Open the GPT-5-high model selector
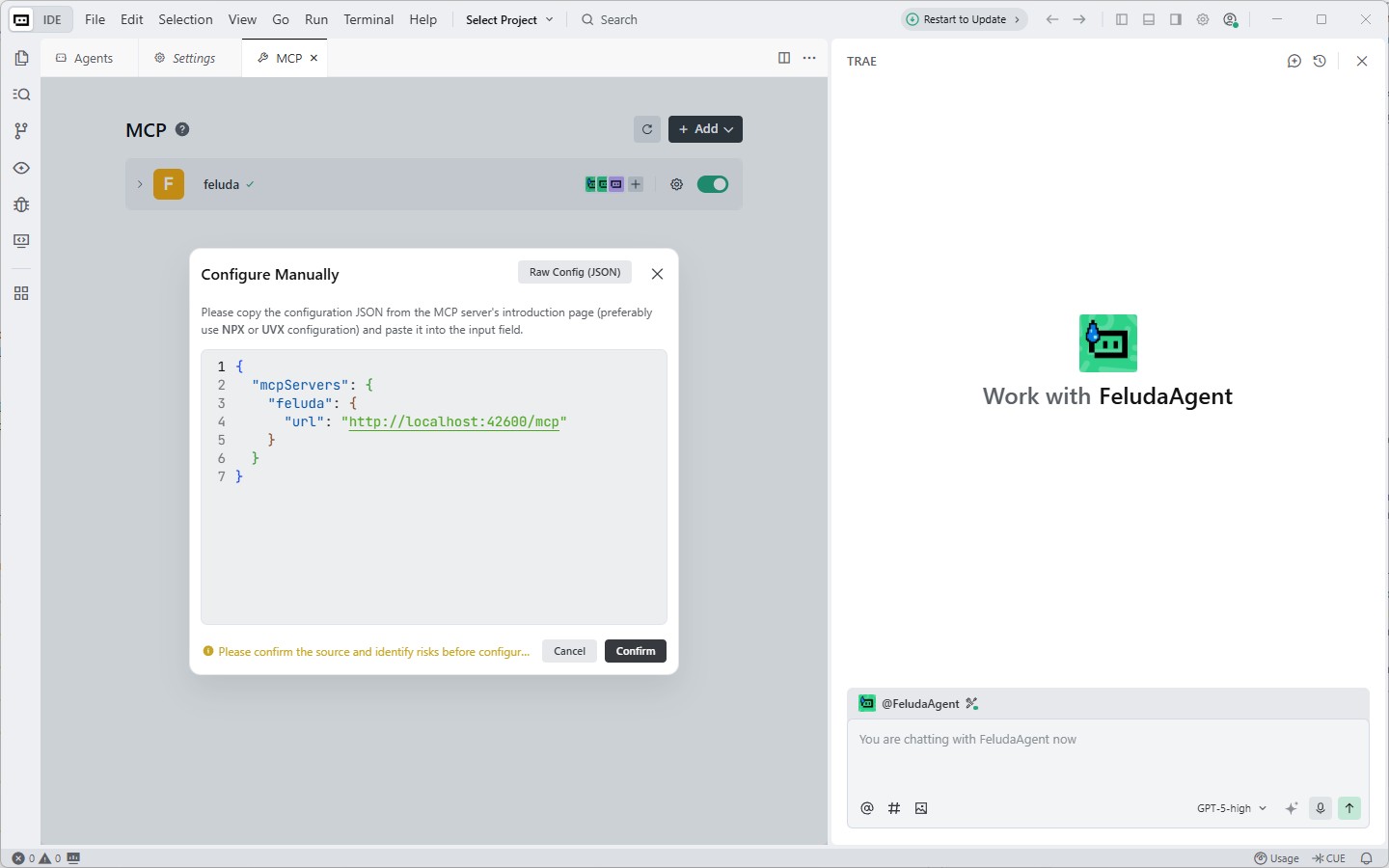The width and height of the screenshot is (1389, 868). click(x=1231, y=808)
